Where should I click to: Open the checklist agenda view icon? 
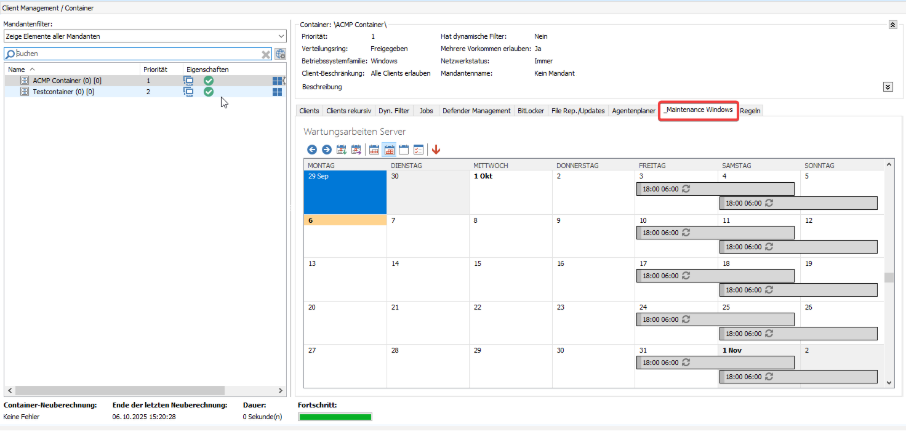coord(418,149)
